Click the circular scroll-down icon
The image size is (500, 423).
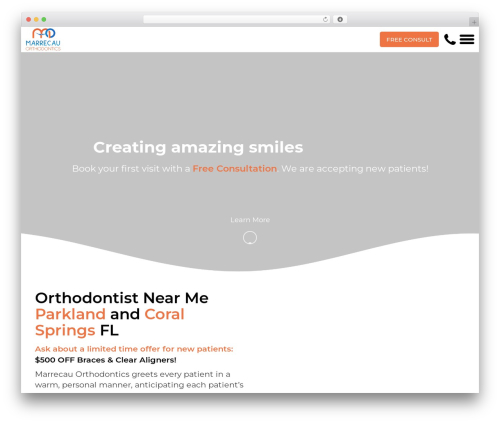pyautogui.click(x=250, y=238)
